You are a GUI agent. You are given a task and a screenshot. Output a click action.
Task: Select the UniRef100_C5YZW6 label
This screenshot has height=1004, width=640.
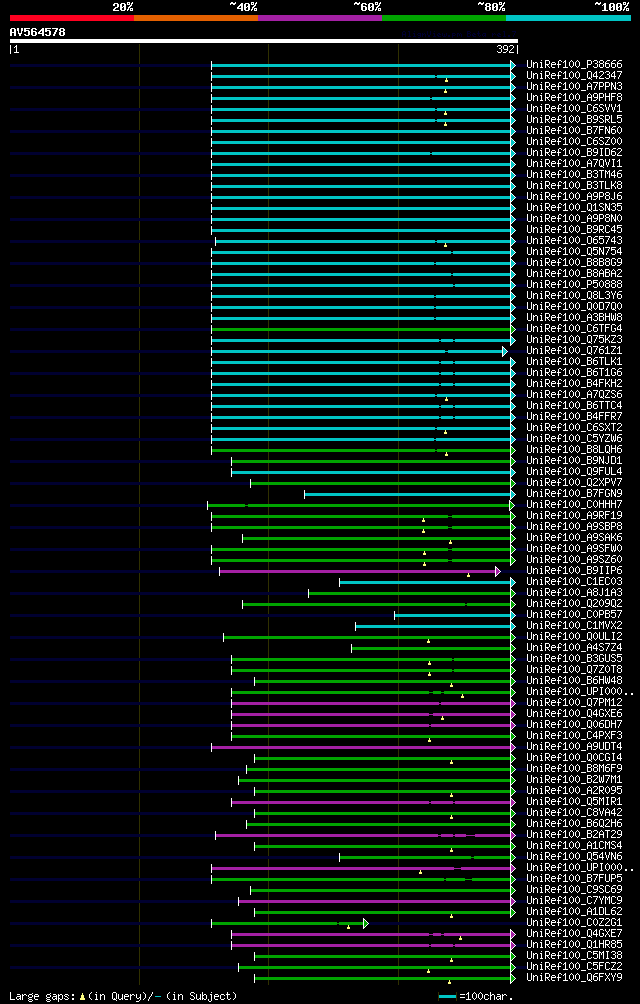tap(574, 438)
